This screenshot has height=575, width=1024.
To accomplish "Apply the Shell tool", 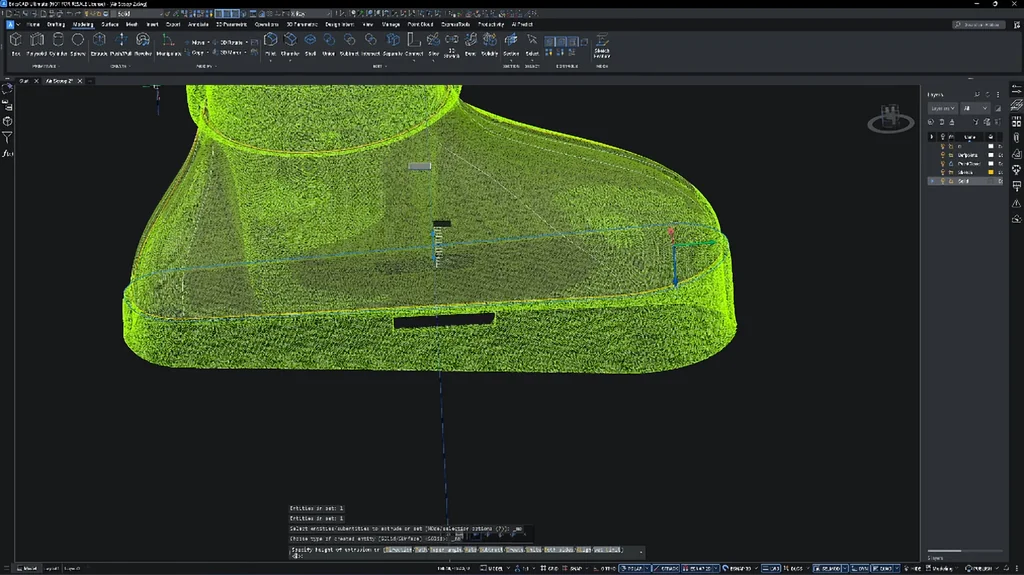I will tap(310, 44).
